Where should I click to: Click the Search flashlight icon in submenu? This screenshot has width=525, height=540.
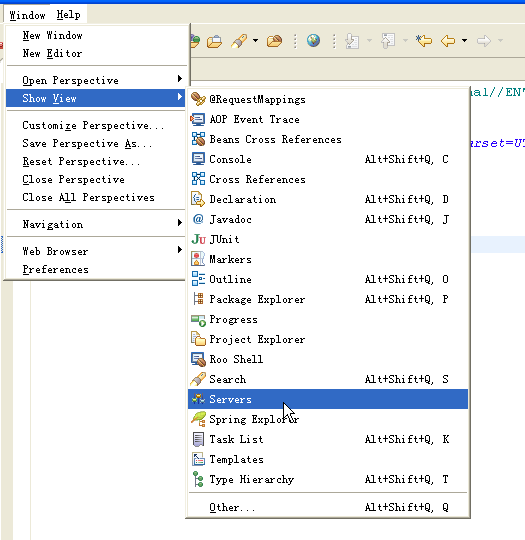[198, 379]
